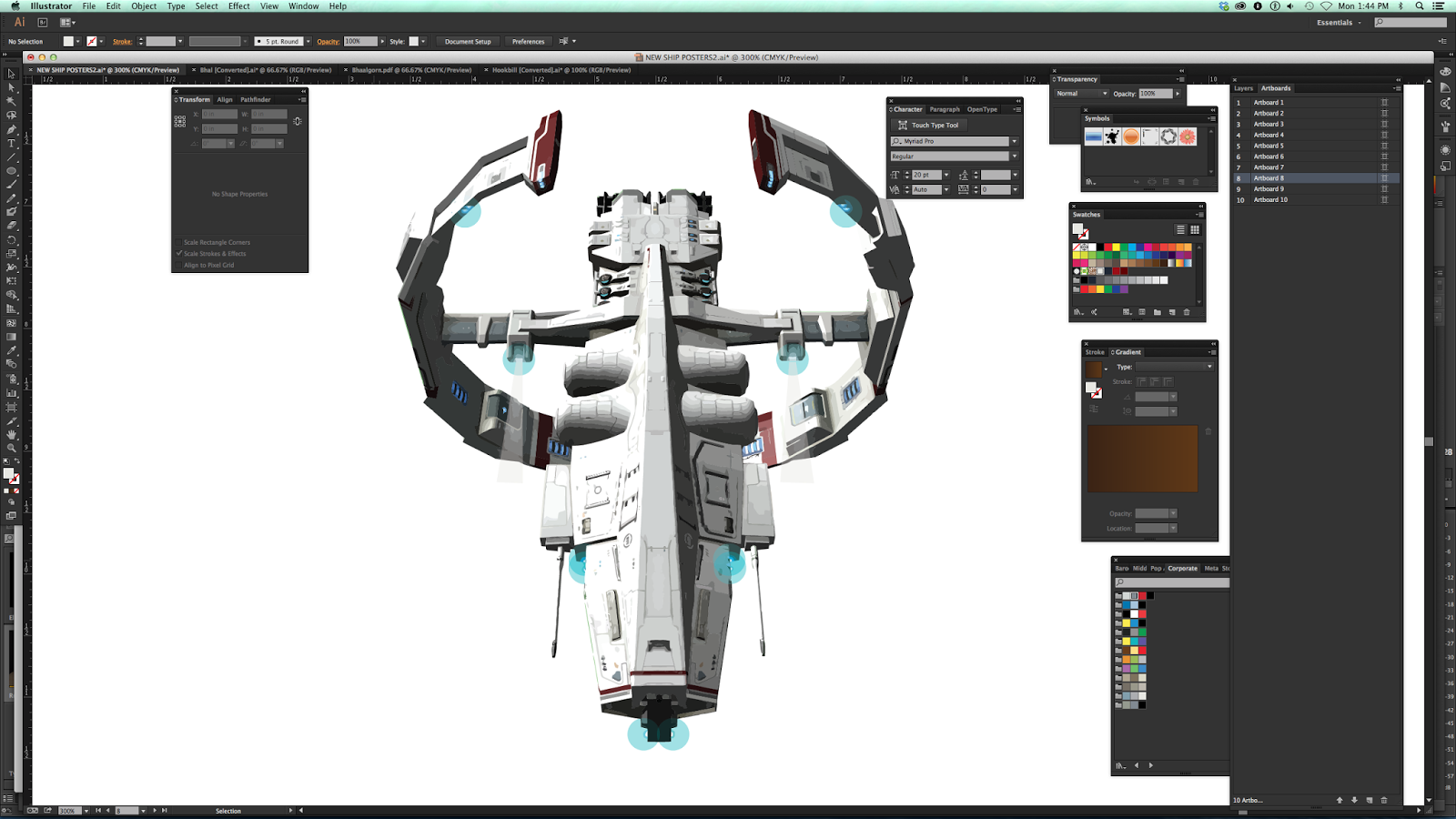Click the Document Setup button
The image size is (1456, 819).
(x=468, y=41)
